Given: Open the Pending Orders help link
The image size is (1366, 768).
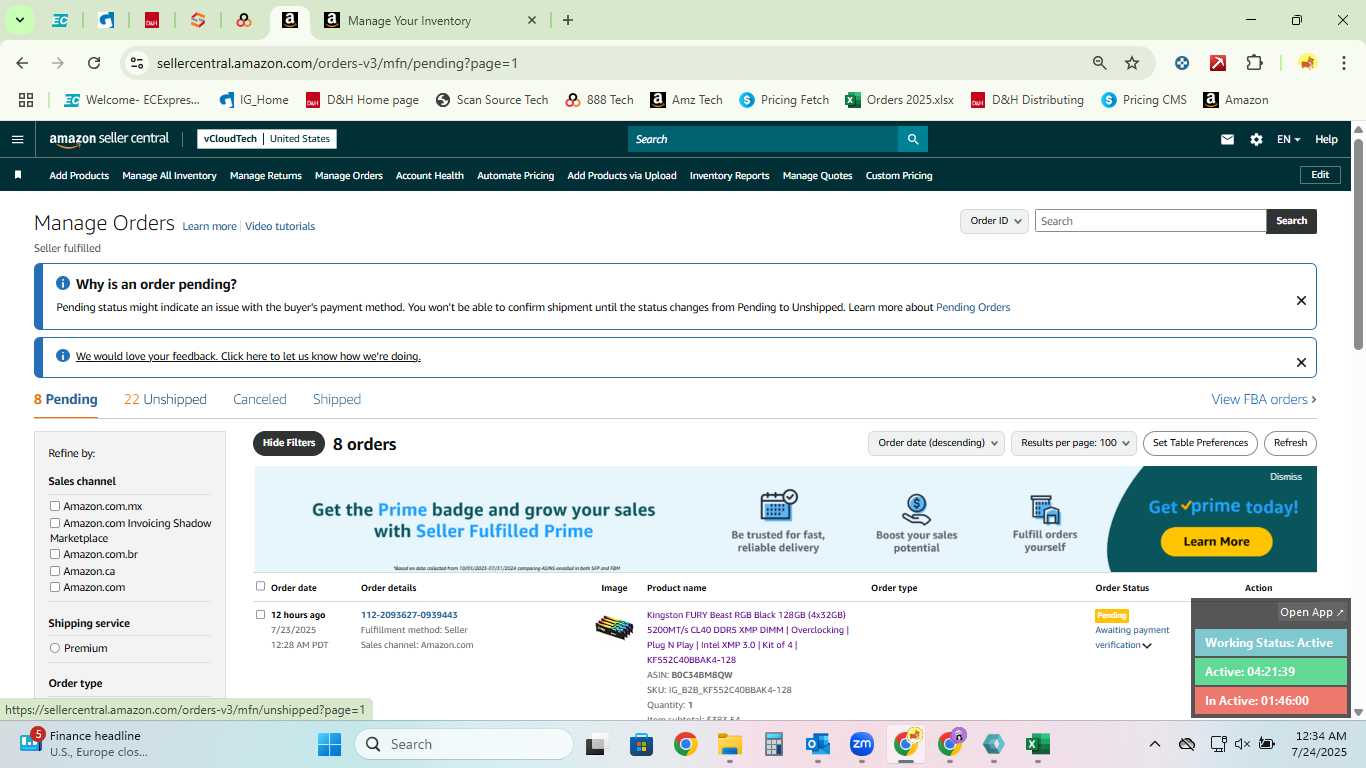Looking at the screenshot, I should tap(973, 307).
